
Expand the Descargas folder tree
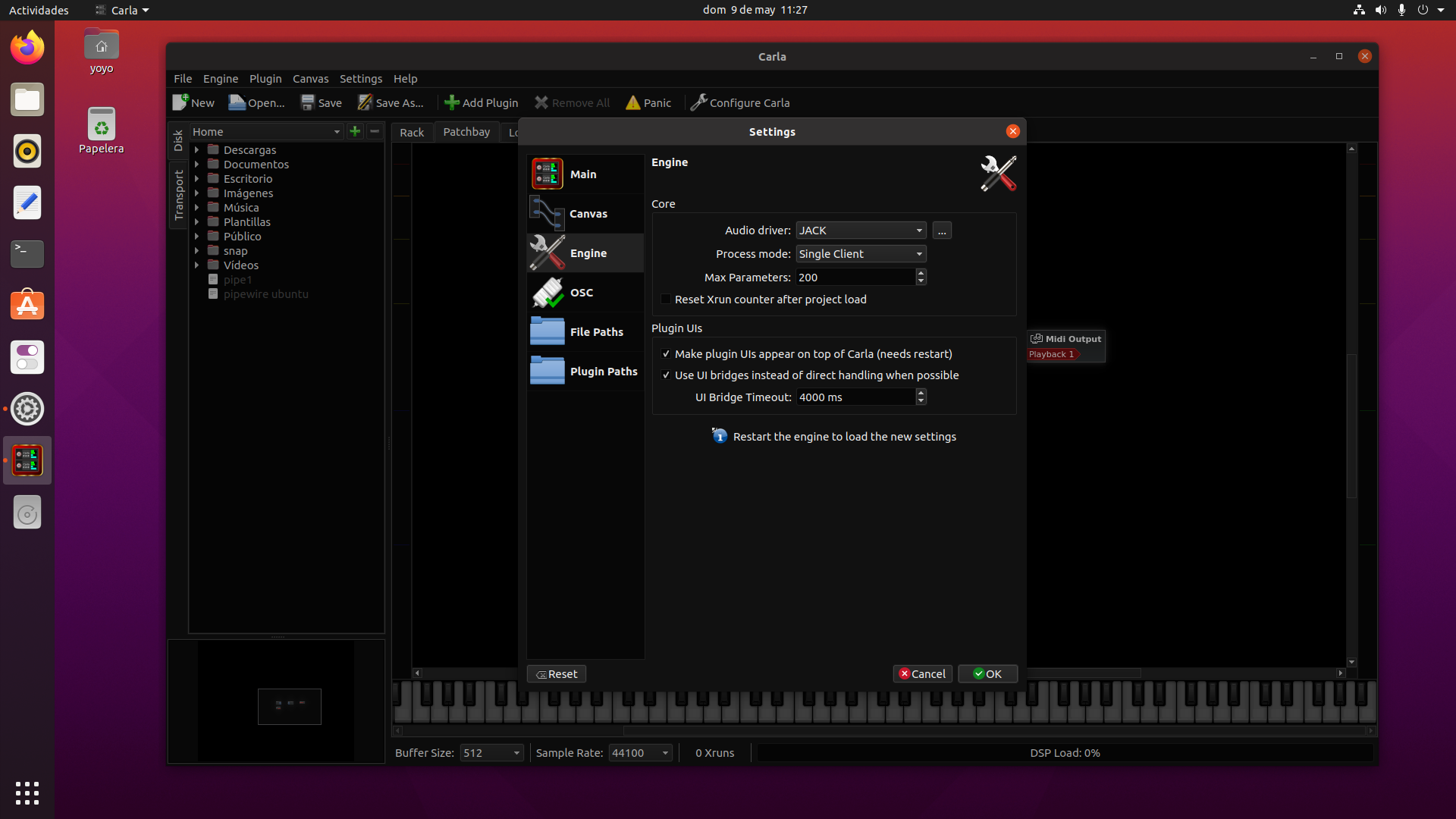coord(197,150)
